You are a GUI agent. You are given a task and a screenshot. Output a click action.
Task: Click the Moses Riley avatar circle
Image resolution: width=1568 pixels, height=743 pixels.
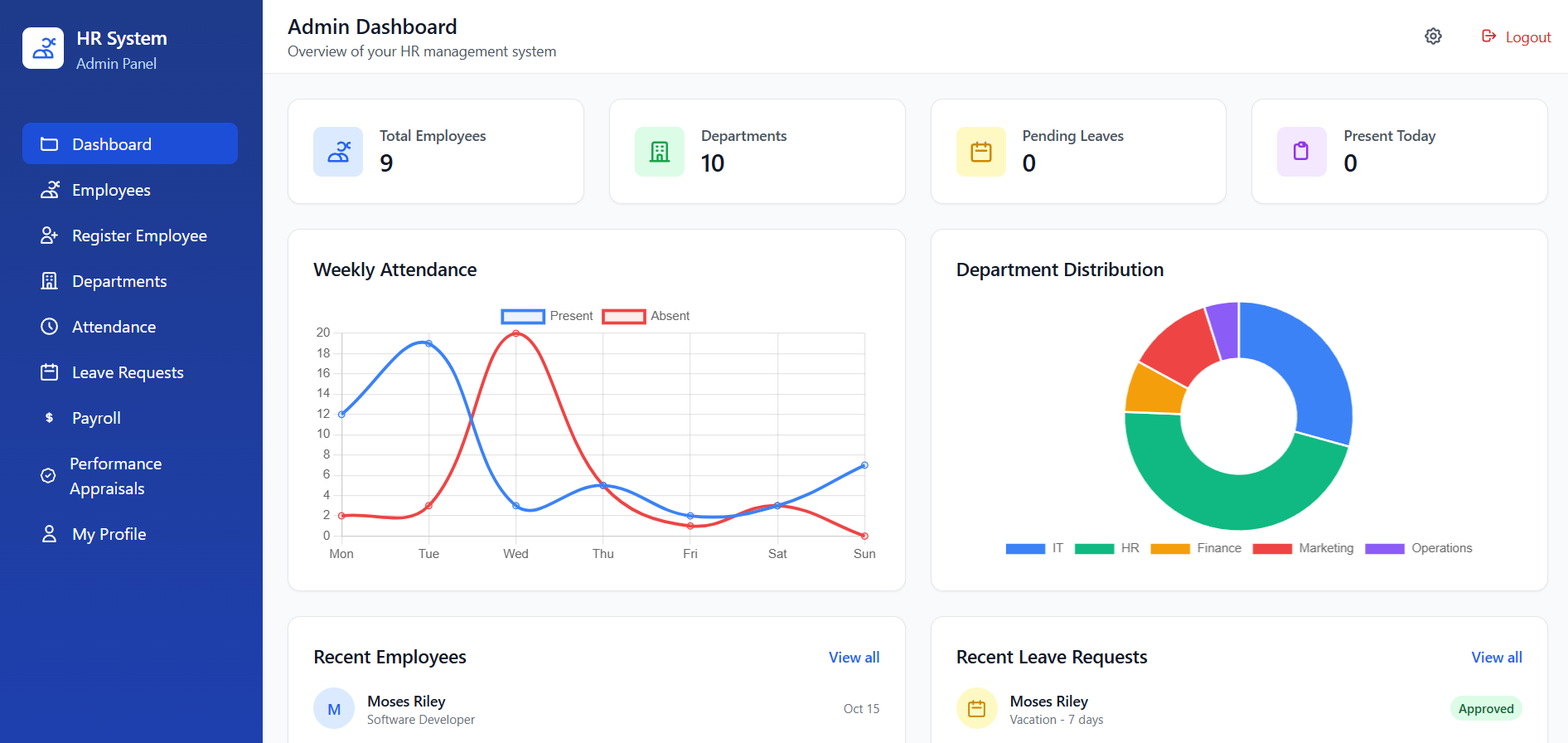pos(334,709)
